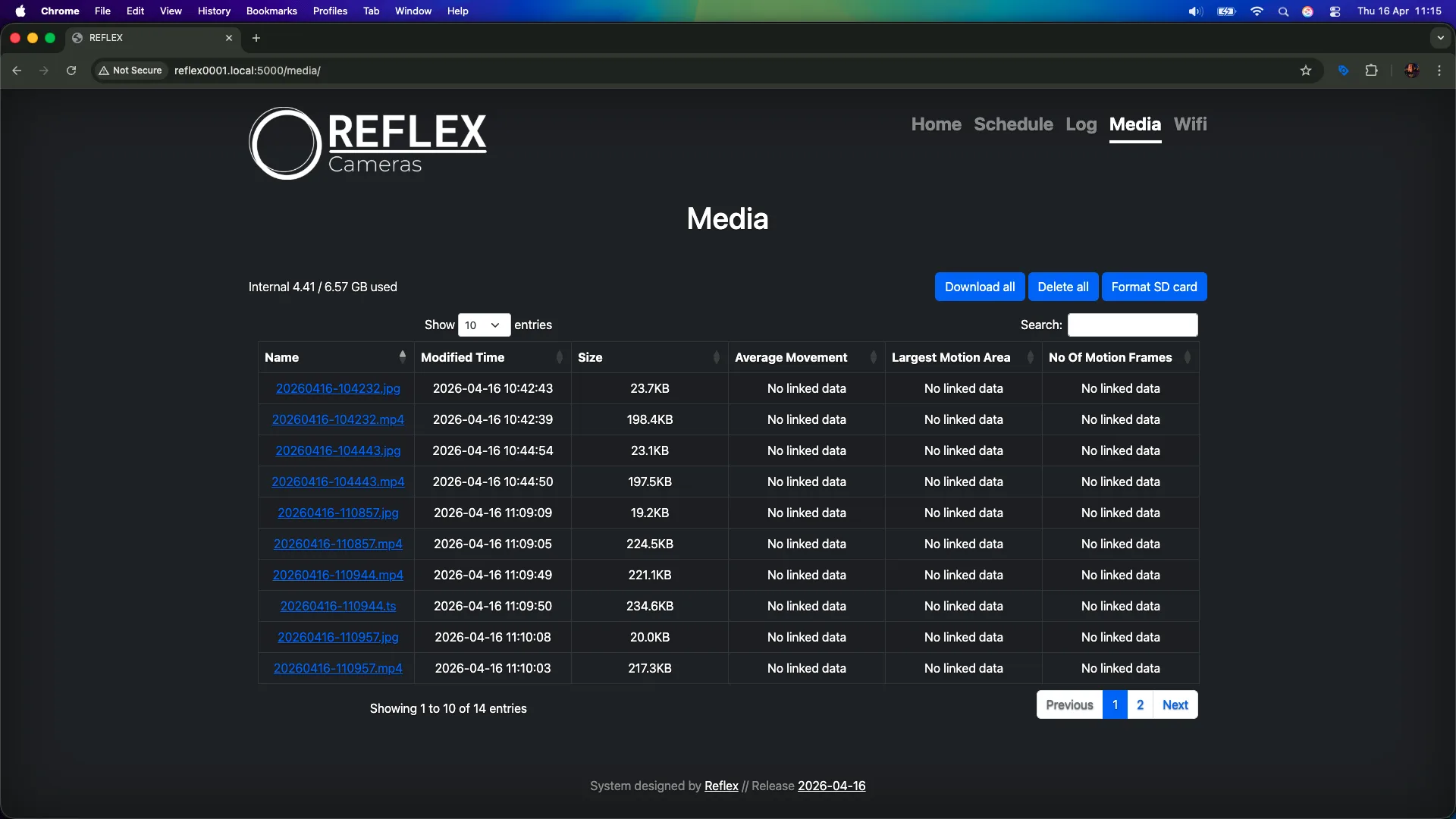Sort by Average Movement column

coord(806,357)
